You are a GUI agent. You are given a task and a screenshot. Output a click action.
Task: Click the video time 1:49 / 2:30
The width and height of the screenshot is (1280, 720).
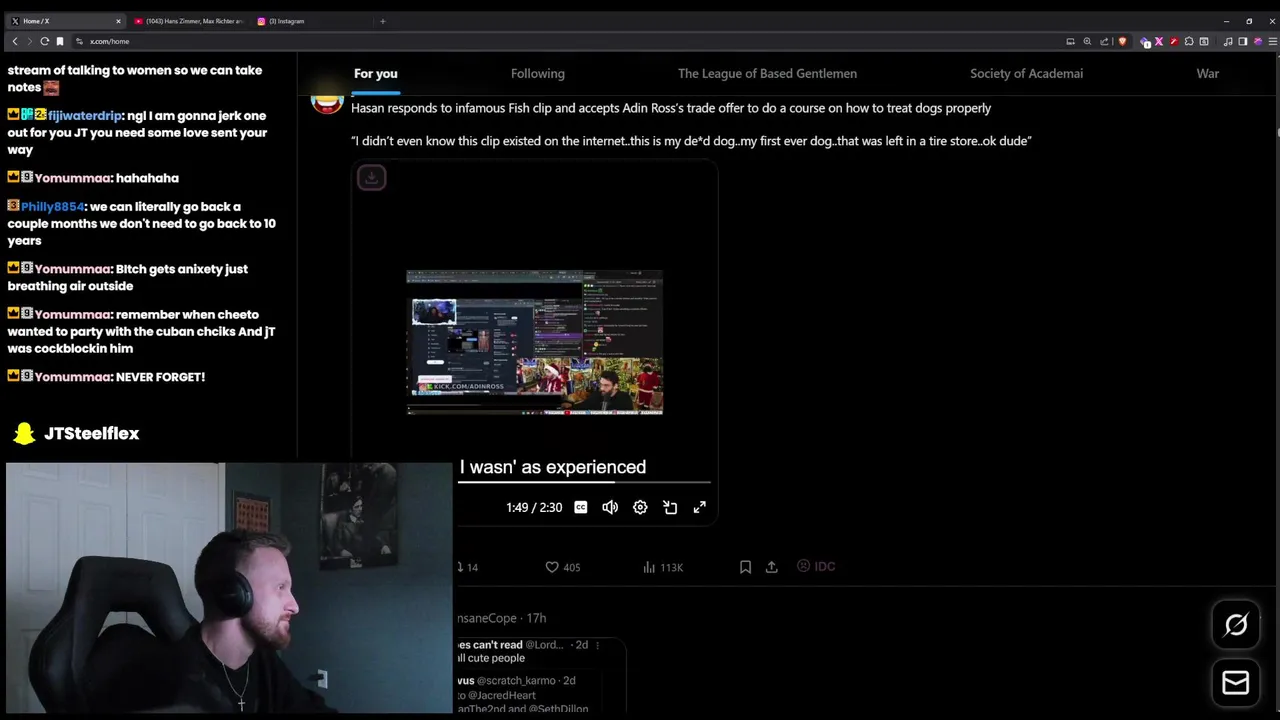[534, 507]
